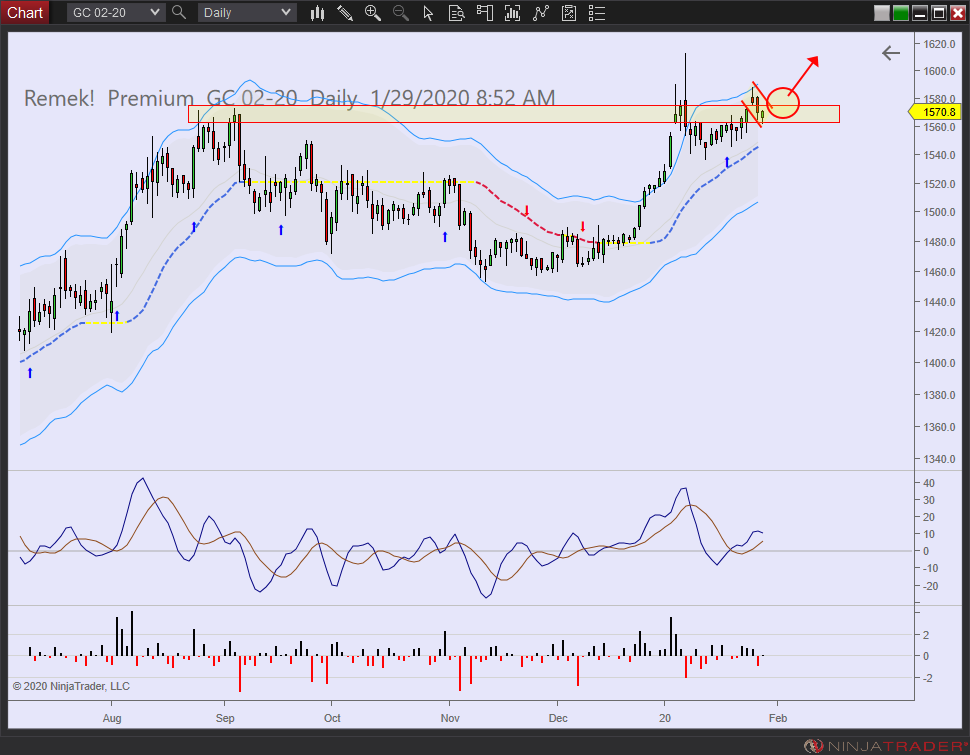Close the chart window
Image resolution: width=970 pixels, height=755 pixels.
click(x=958, y=12)
